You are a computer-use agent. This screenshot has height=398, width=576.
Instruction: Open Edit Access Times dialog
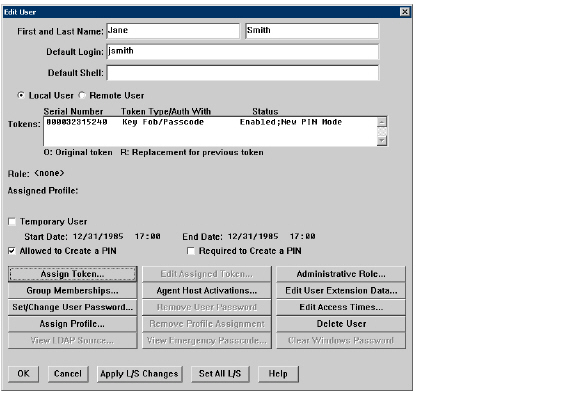click(341, 307)
